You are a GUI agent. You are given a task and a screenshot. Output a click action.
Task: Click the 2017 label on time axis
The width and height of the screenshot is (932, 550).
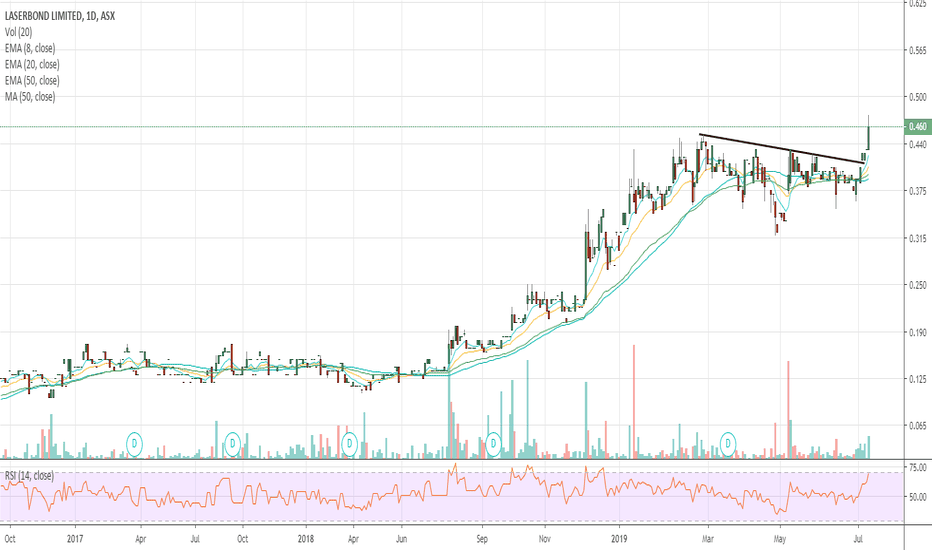[75, 539]
